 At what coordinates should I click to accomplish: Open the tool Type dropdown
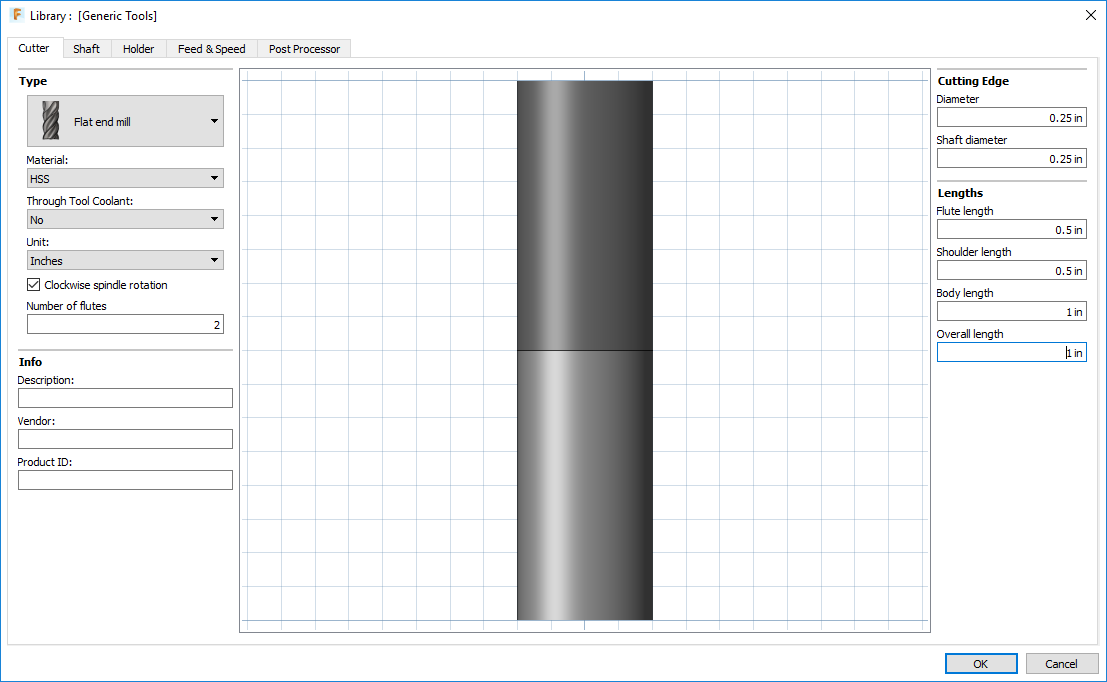pyautogui.click(x=125, y=121)
